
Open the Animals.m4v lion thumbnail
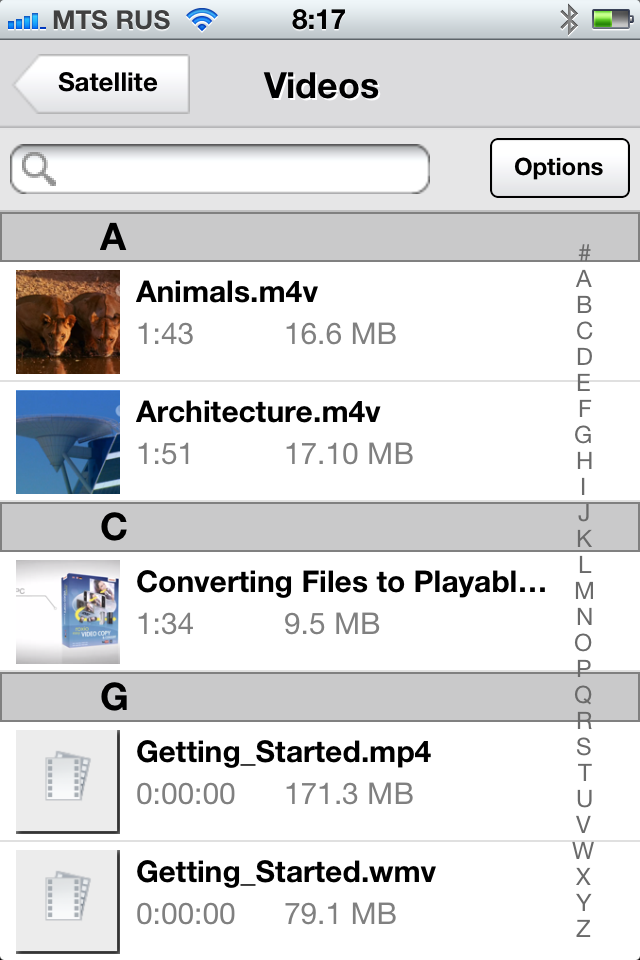(68, 321)
